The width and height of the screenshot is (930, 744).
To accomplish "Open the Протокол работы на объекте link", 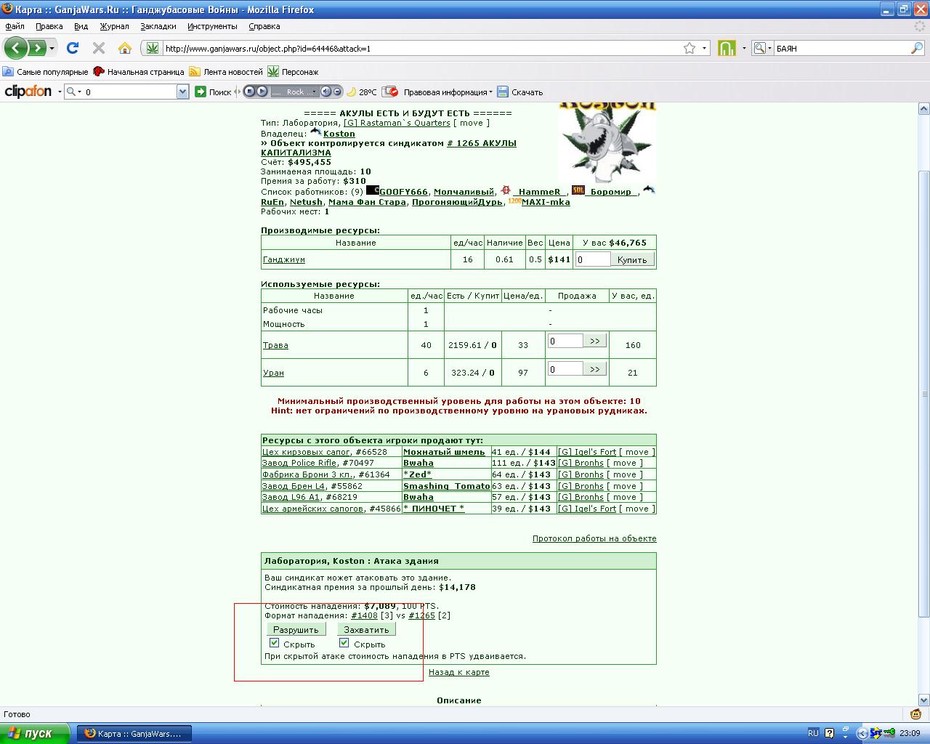I will (594, 538).
